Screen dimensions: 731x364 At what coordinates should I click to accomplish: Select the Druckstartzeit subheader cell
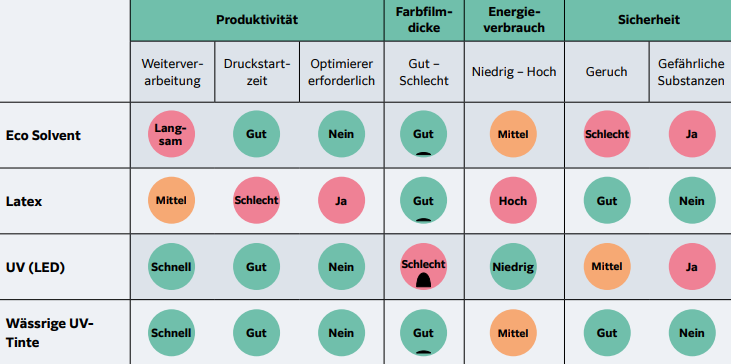click(x=257, y=72)
